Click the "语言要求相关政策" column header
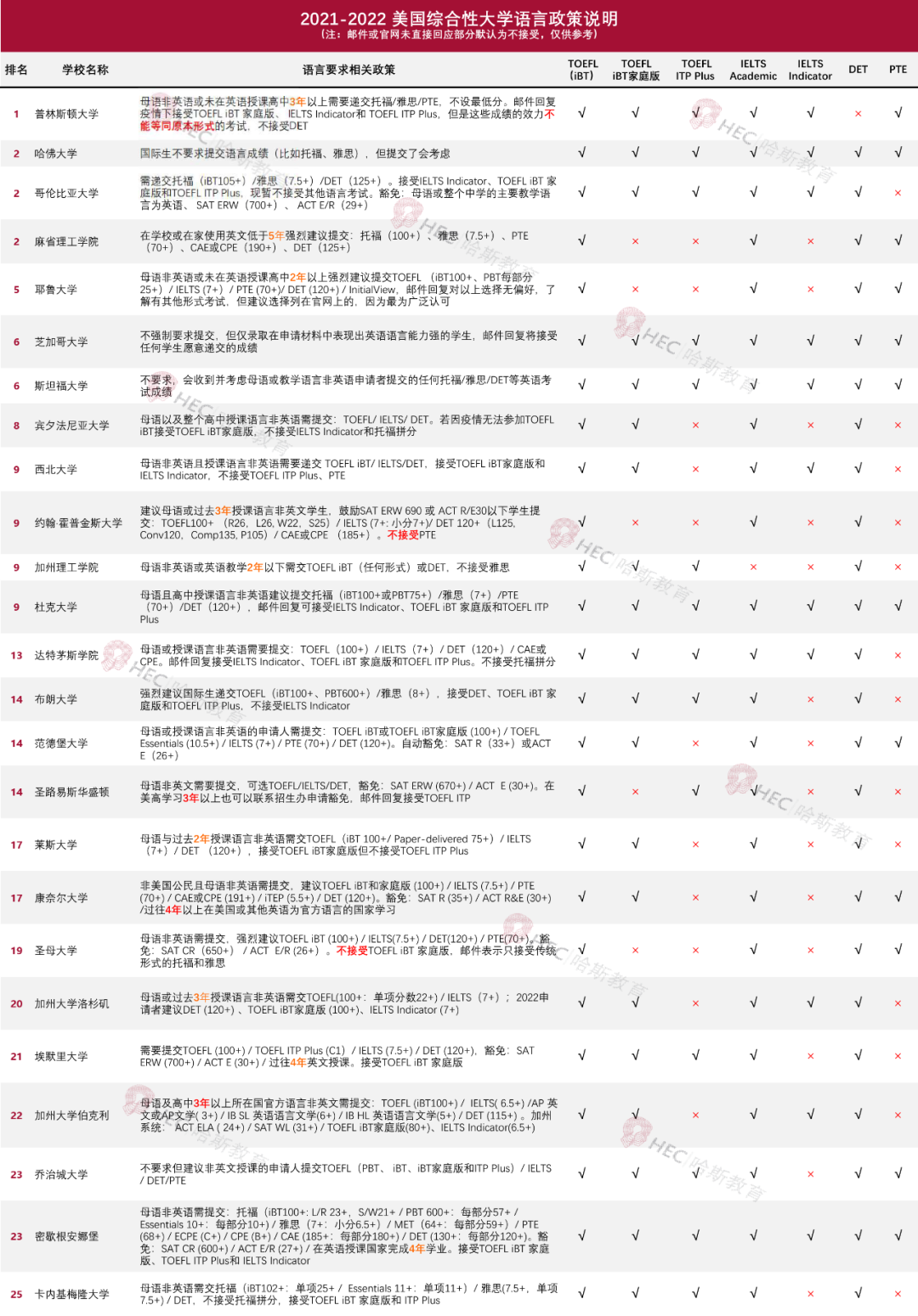 (x=348, y=70)
